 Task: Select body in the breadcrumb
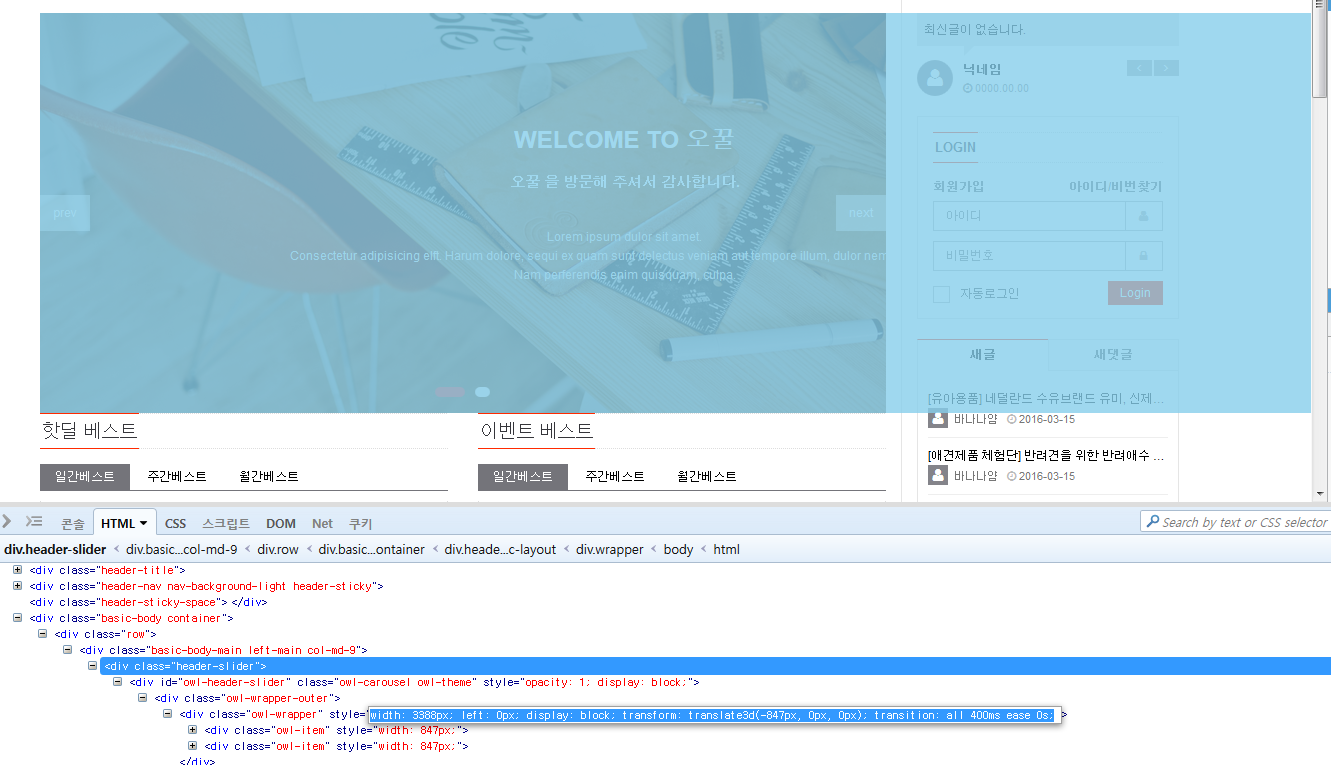coord(678,549)
